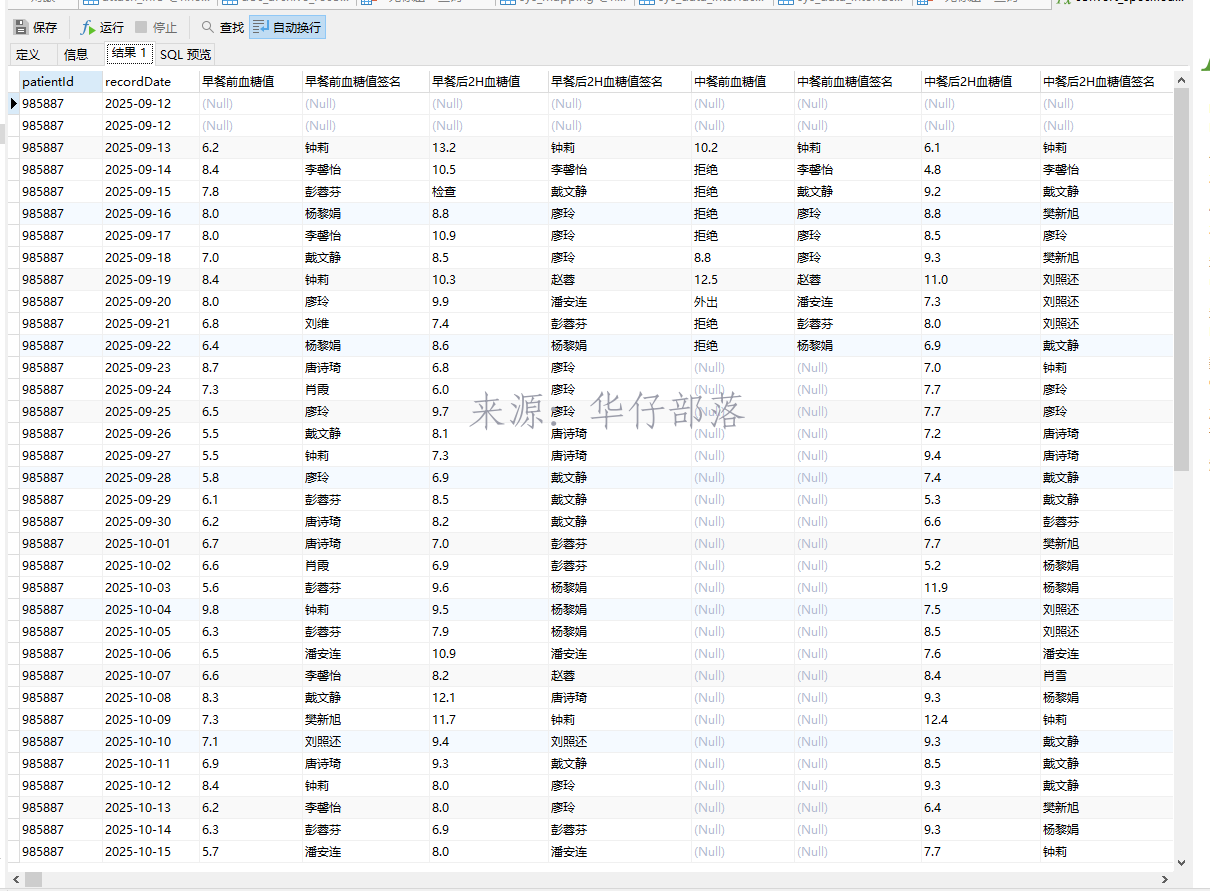
Task: Select the 2025-09-19 recordDate cell
Action: [x=138, y=280]
